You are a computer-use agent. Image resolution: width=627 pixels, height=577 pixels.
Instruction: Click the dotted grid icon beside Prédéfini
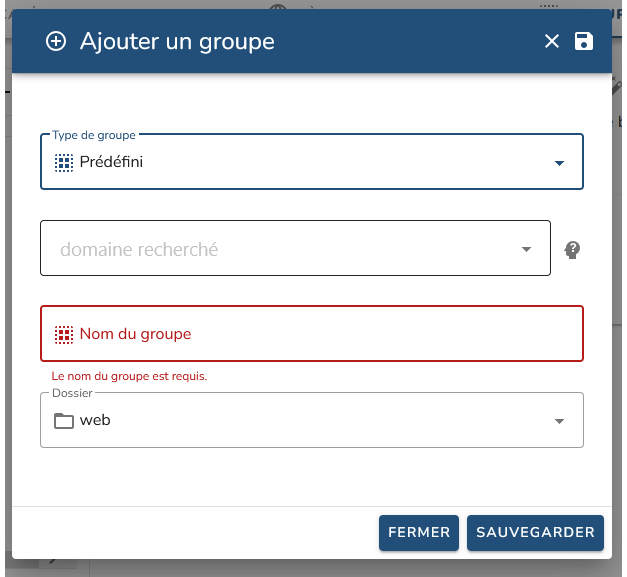point(64,162)
